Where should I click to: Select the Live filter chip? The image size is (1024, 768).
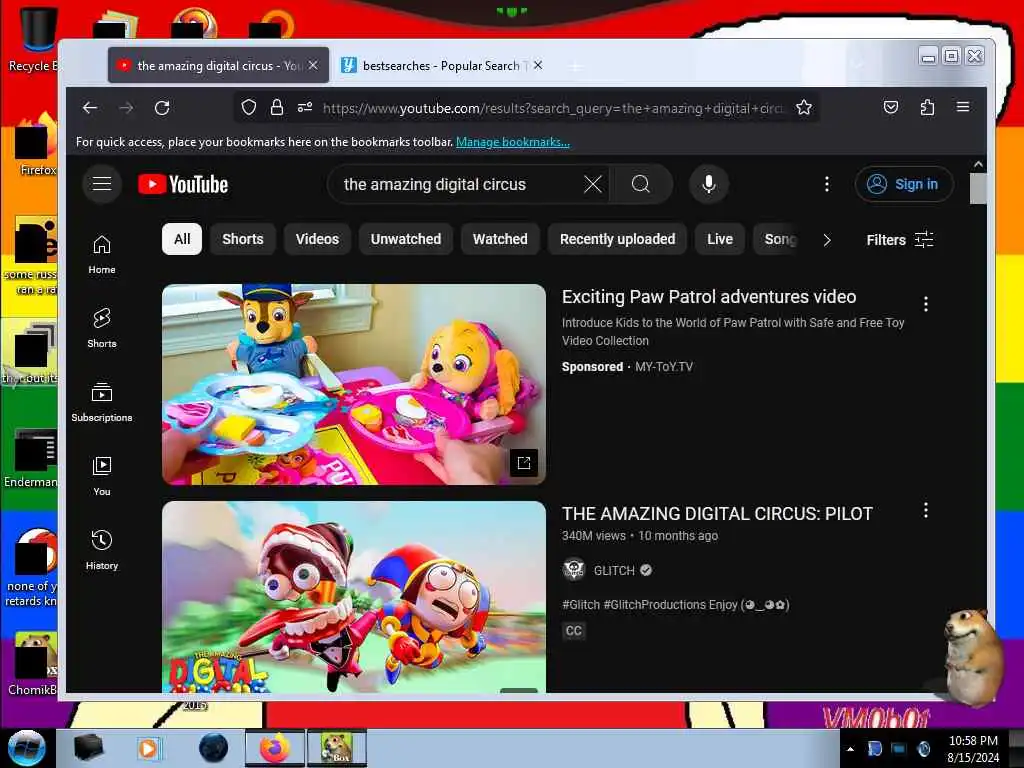720,239
